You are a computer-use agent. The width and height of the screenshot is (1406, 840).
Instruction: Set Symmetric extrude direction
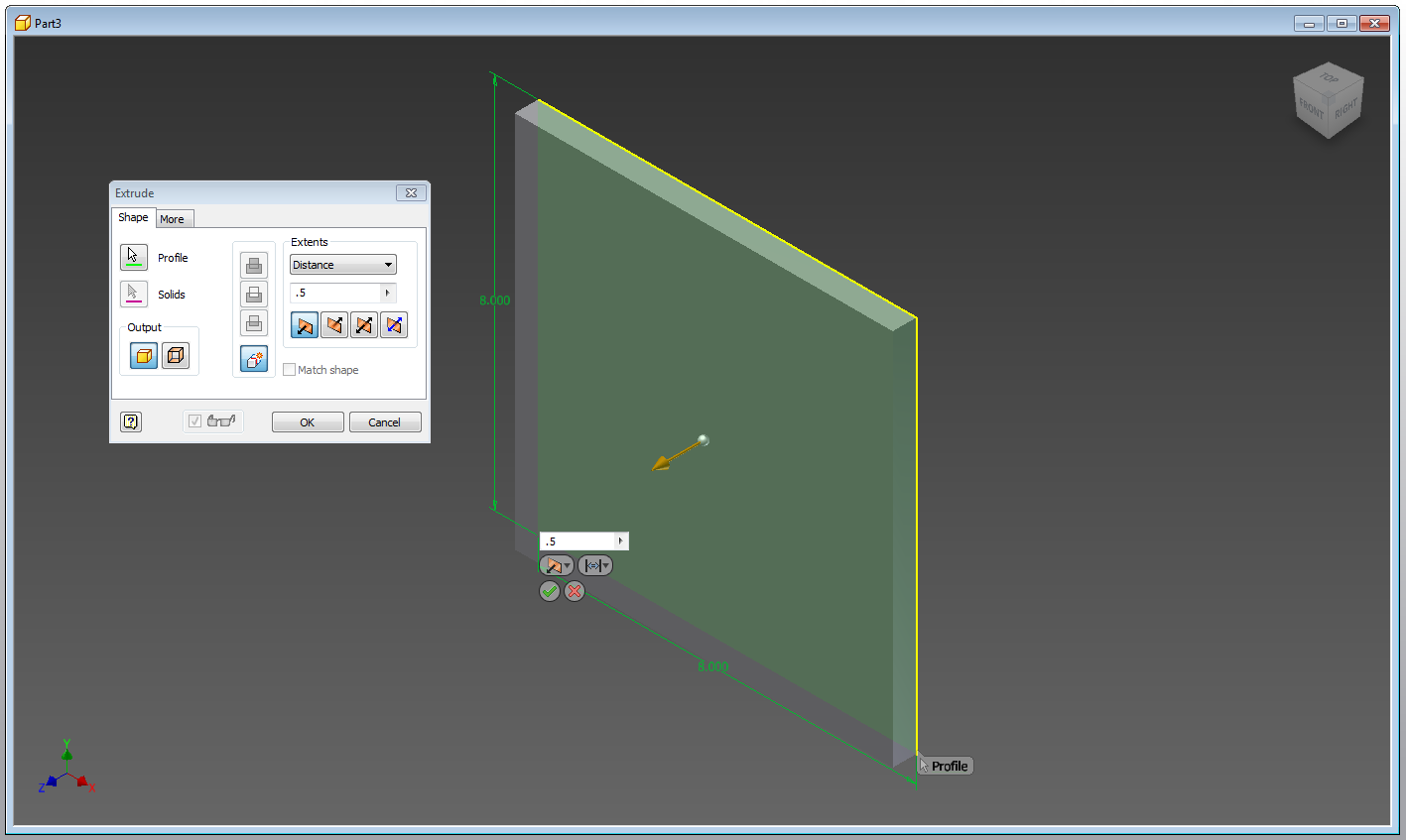364,324
